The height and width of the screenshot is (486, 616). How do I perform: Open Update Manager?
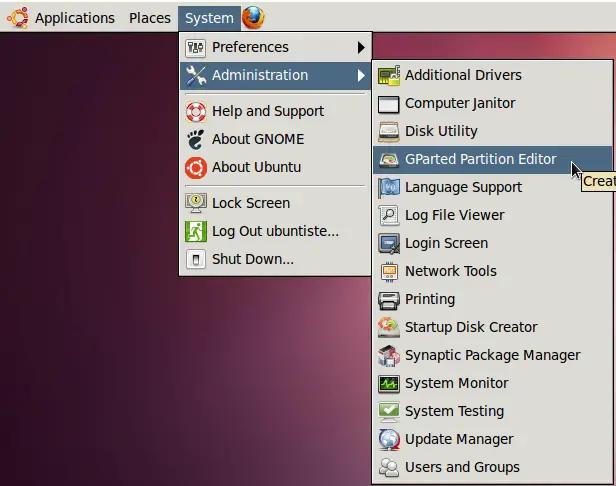click(x=493, y=440)
